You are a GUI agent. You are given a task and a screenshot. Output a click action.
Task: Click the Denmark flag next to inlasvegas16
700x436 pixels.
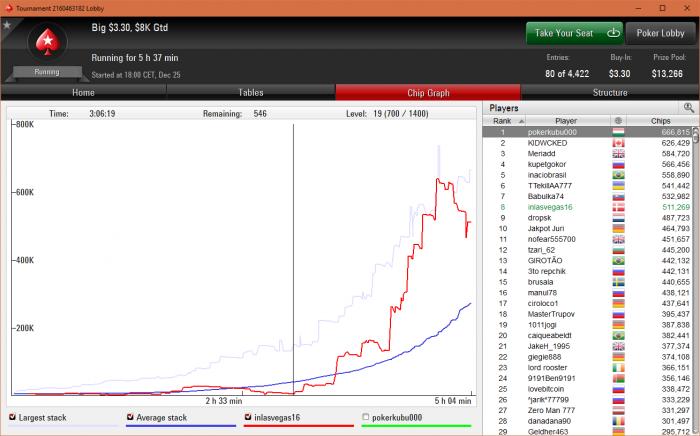click(618, 207)
